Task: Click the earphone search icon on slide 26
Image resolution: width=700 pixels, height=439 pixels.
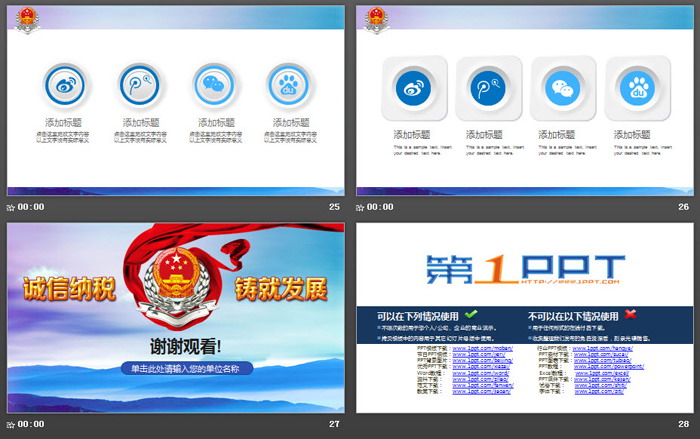Action: coord(487,88)
